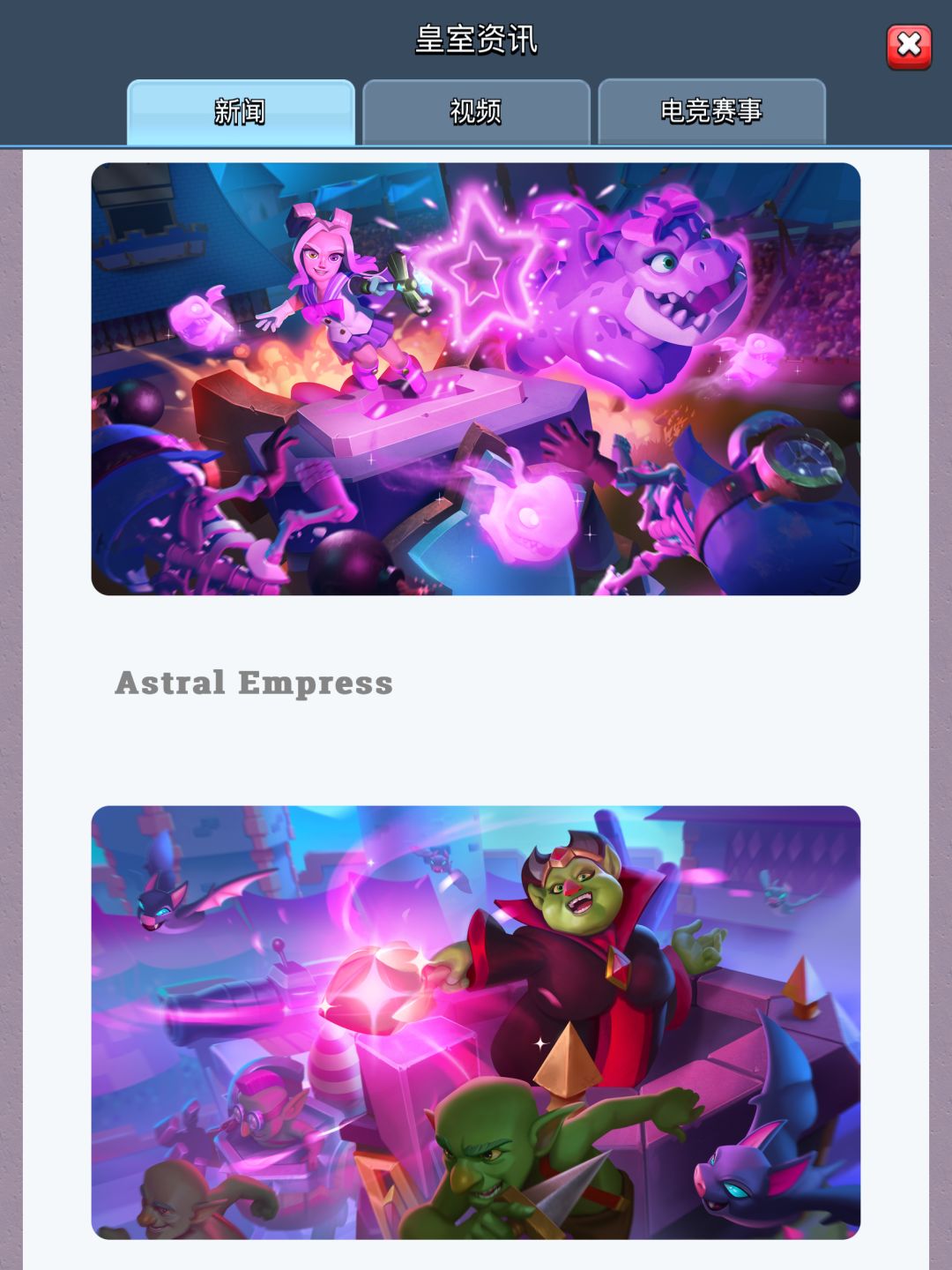Viewport: 952px width, 1270px height.
Task: Close the 皇室资讯 news window
Action: [909, 47]
